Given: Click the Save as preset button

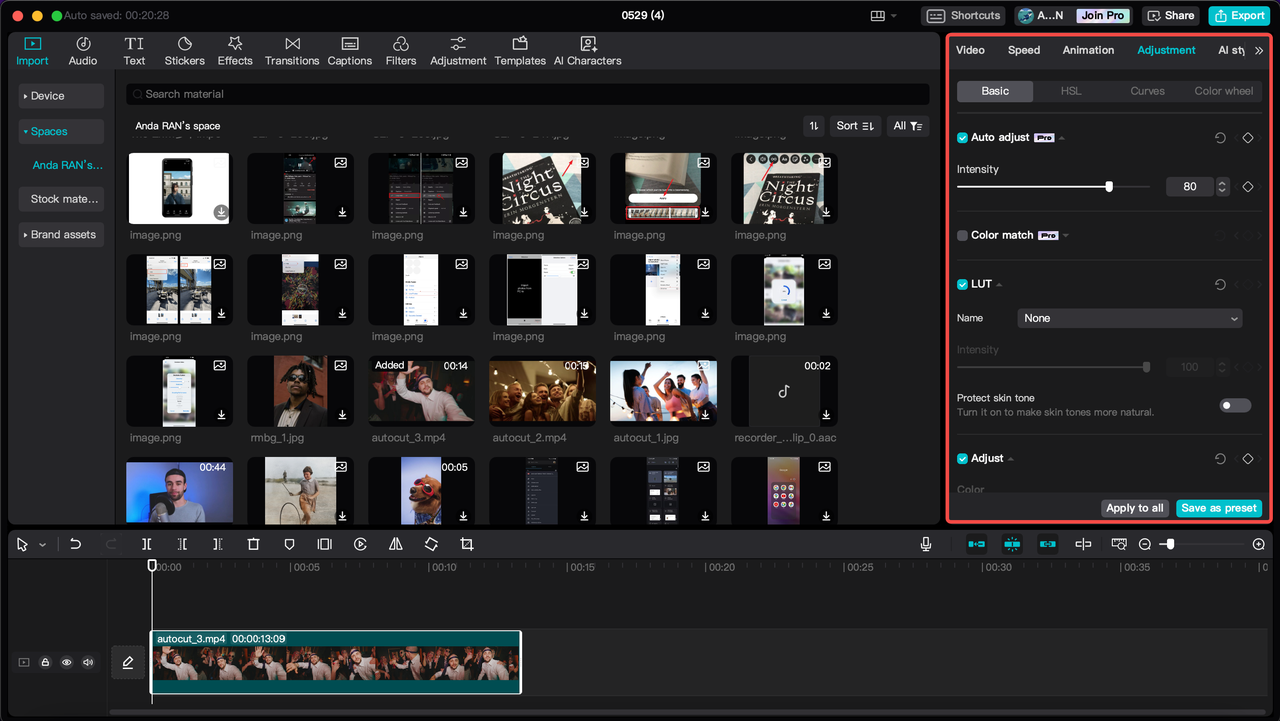Looking at the screenshot, I should (1218, 507).
